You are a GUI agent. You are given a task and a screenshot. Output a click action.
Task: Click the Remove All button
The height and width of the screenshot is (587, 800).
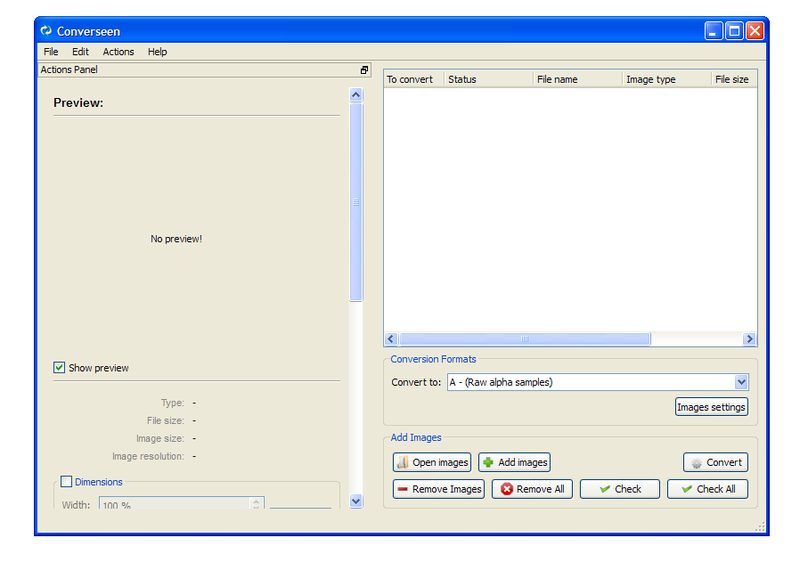[x=532, y=489]
